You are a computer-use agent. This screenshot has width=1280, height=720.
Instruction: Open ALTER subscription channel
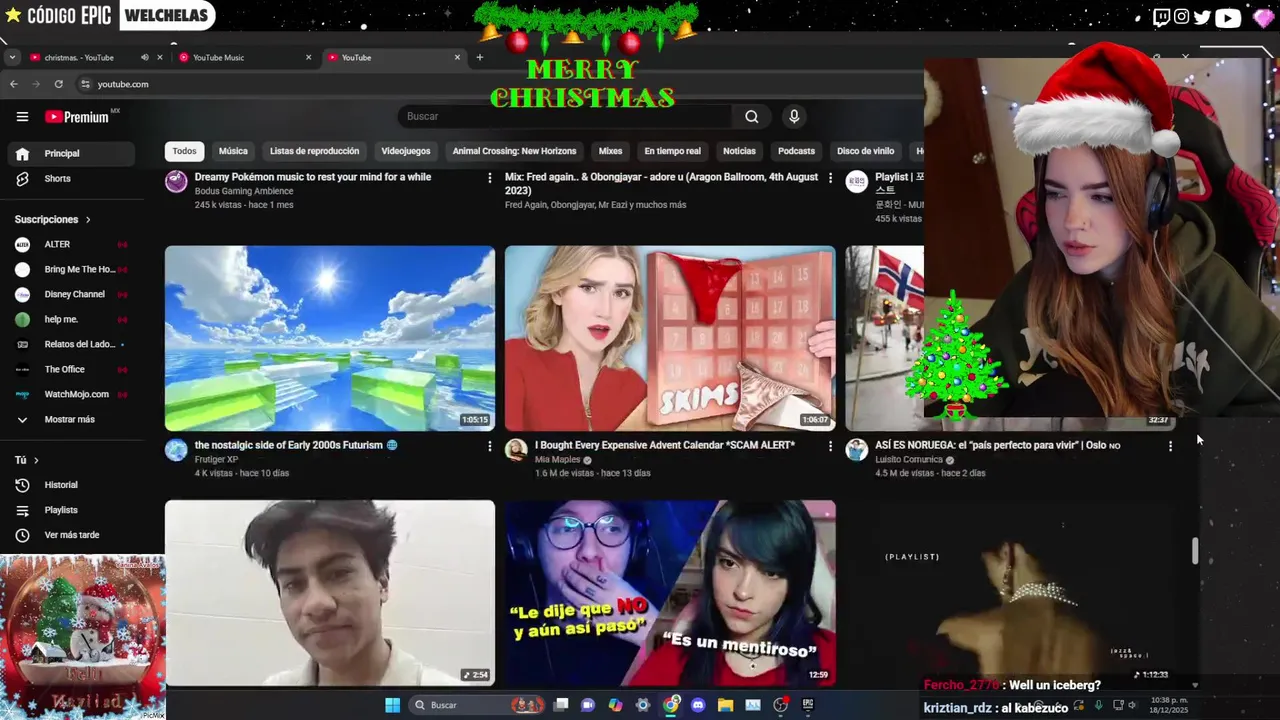tap(70, 245)
